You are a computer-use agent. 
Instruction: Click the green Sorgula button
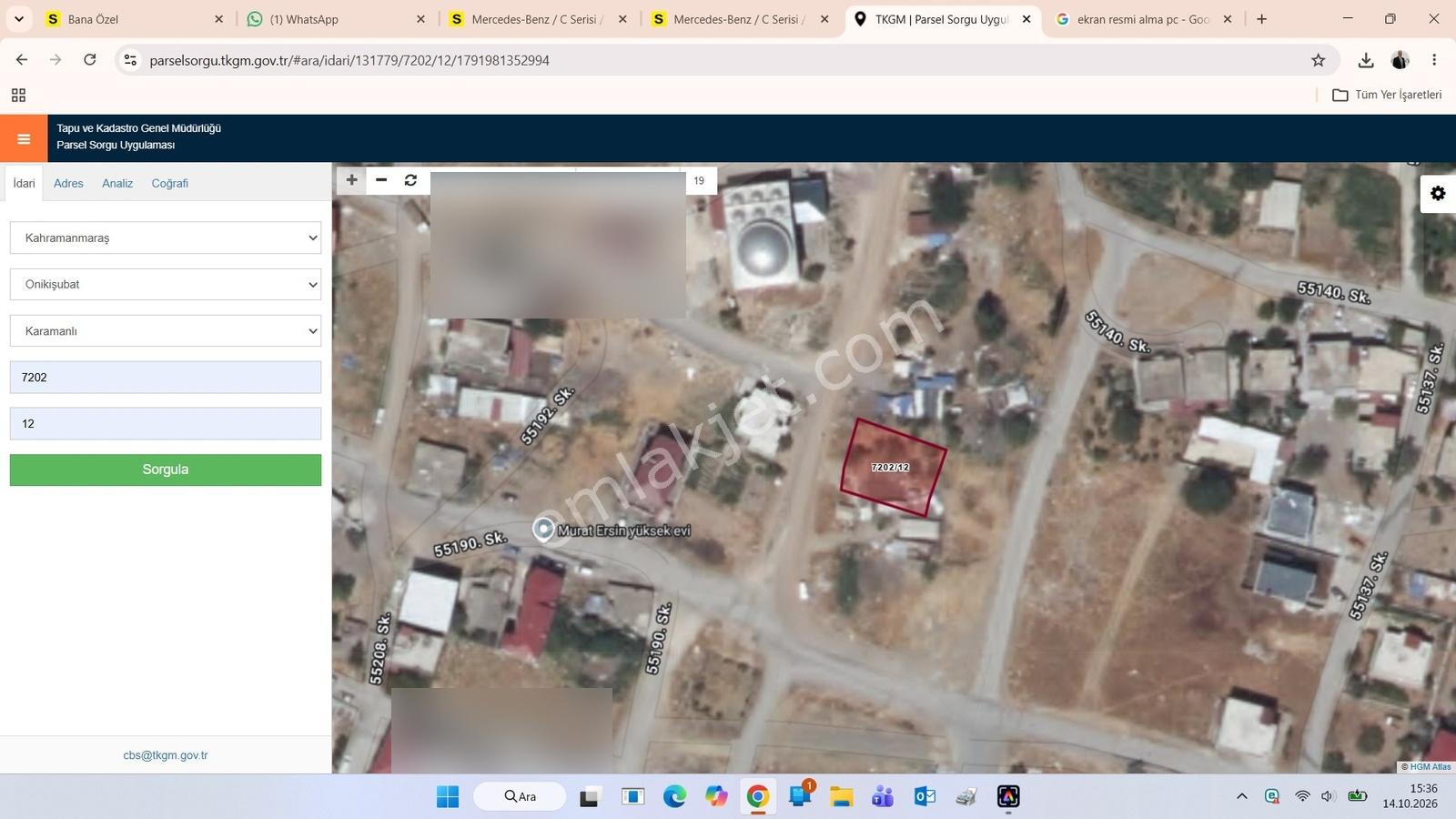tap(166, 470)
